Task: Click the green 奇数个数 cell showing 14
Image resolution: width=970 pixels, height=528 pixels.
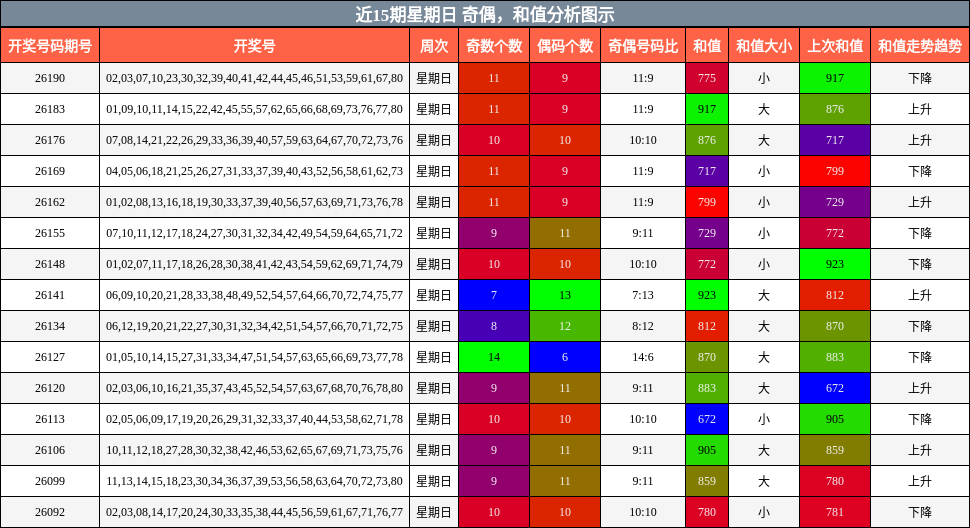Action: click(x=494, y=357)
